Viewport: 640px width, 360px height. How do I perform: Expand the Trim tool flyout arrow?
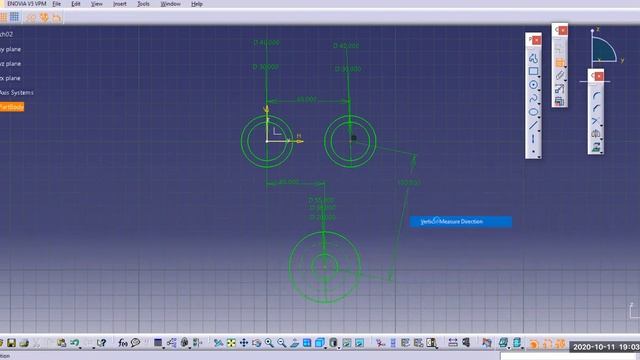[x=602, y=126]
